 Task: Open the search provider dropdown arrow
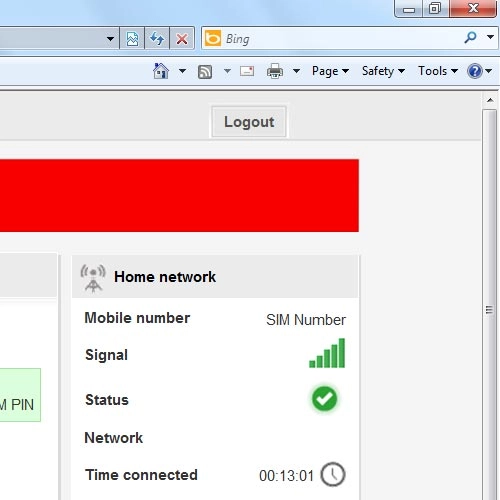click(x=490, y=37)
